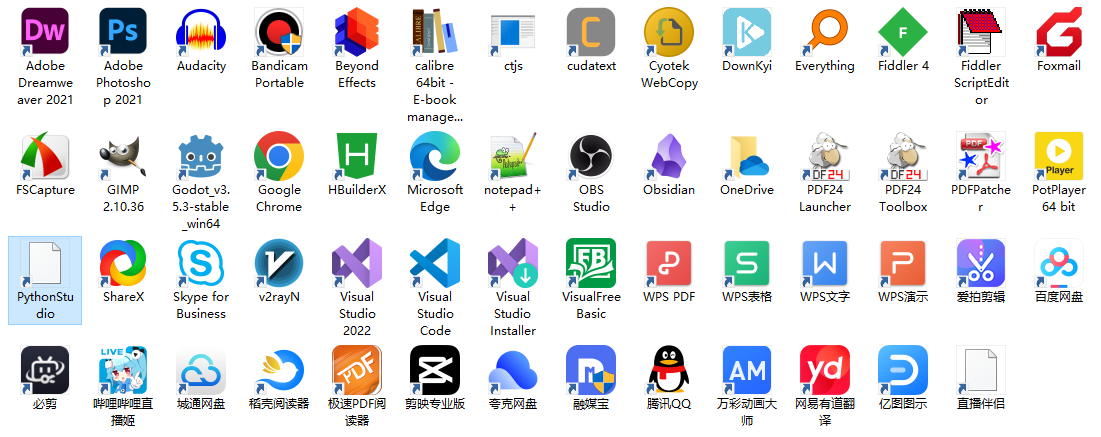
Task: Click the Skype for Business icon
Action: [x=201, y=264]
